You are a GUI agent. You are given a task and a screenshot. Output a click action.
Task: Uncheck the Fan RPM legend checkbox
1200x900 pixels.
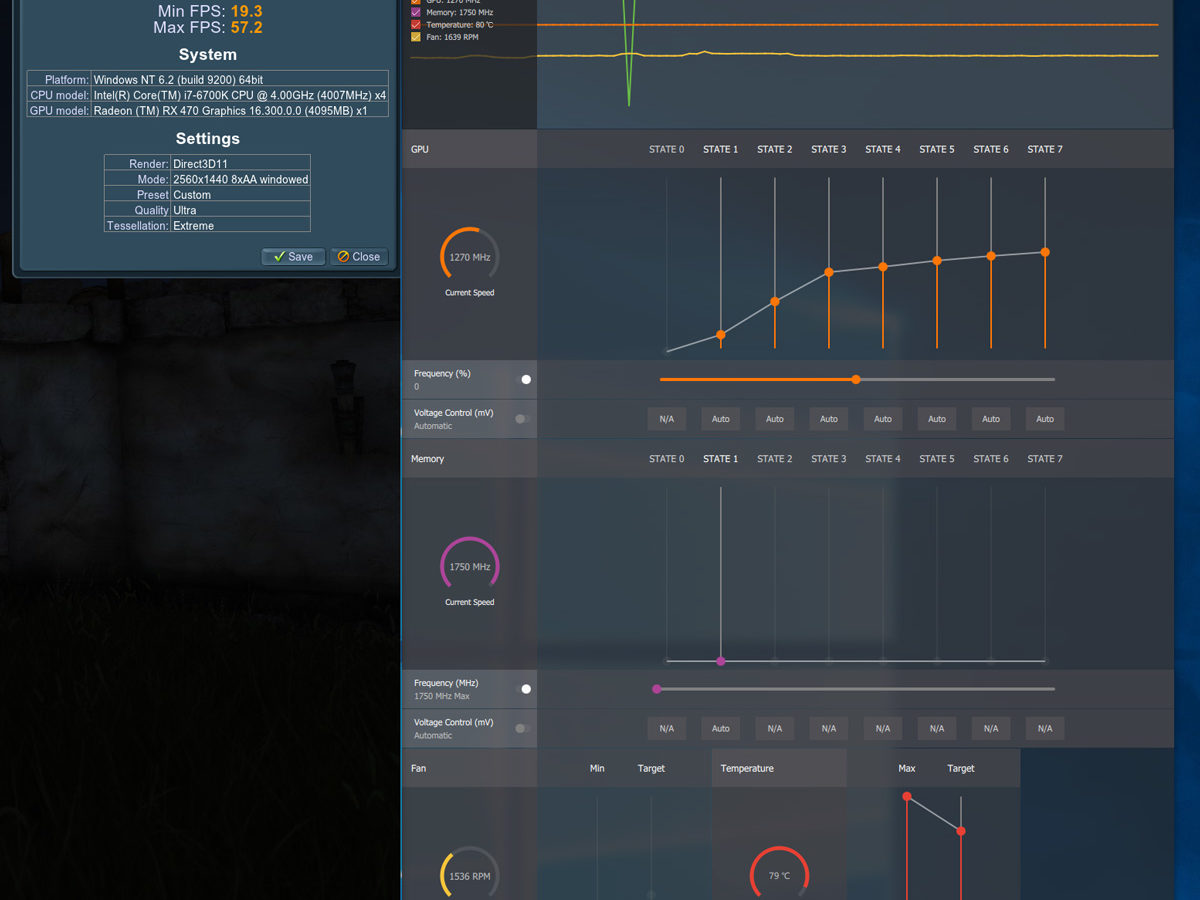click(416, 37)
